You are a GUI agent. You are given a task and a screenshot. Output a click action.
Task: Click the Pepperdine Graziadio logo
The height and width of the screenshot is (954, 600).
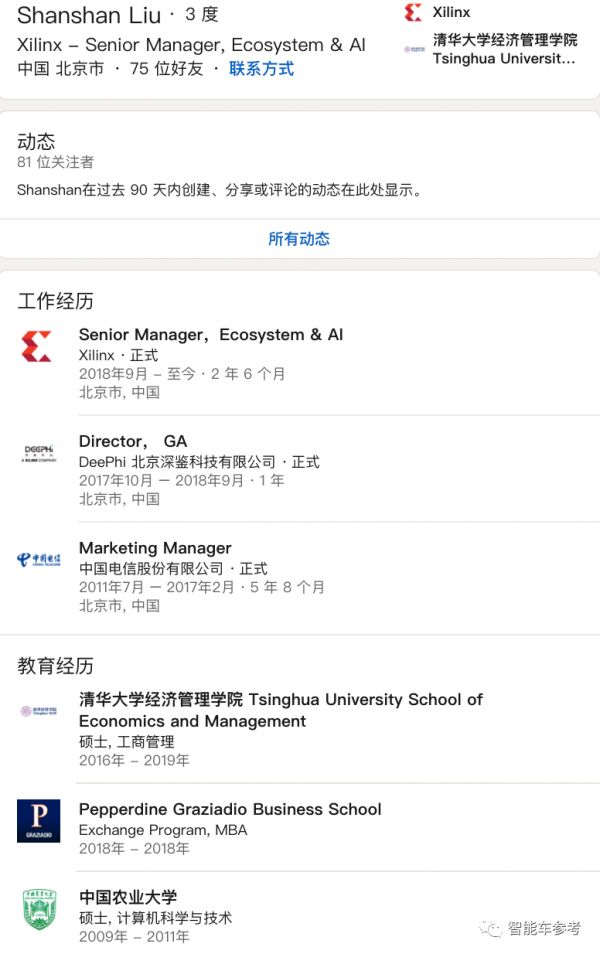tap(38, 820)
